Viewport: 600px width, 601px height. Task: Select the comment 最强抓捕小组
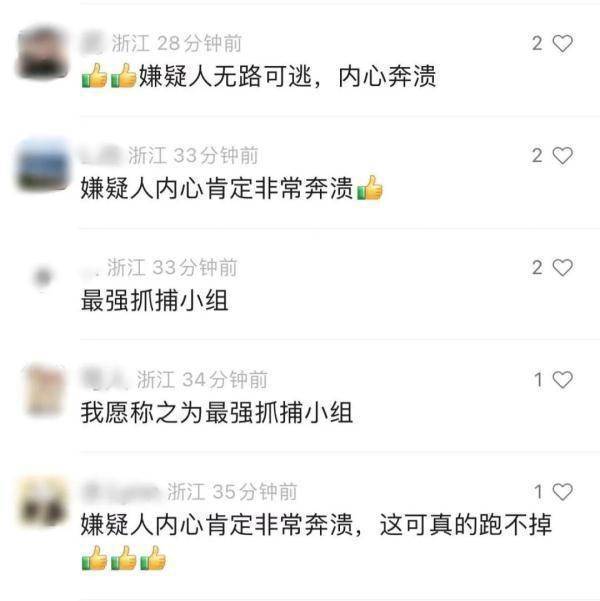tap(155, 300)
